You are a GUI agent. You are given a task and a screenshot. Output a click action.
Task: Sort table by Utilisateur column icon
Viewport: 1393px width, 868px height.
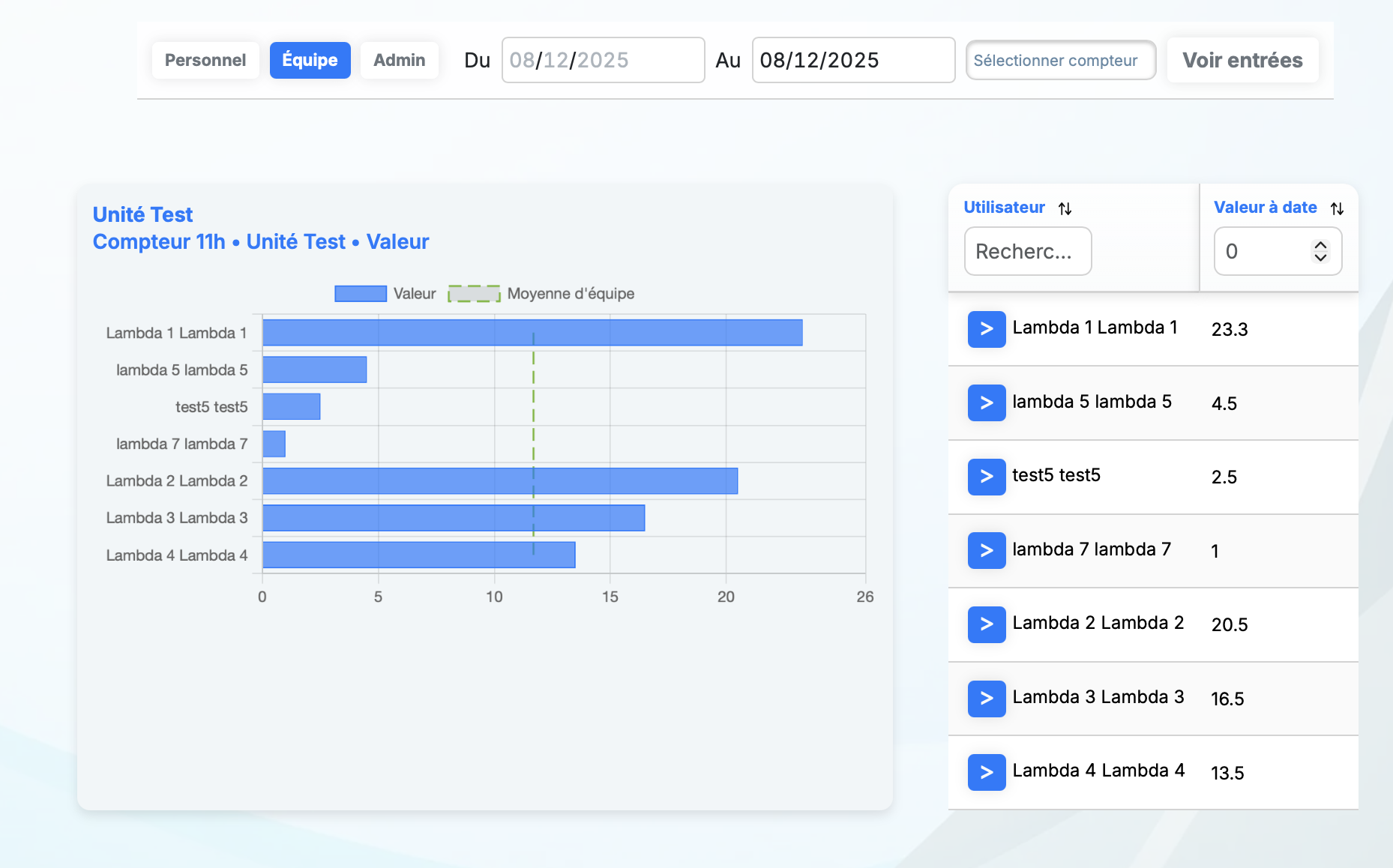click(1065, 208)
